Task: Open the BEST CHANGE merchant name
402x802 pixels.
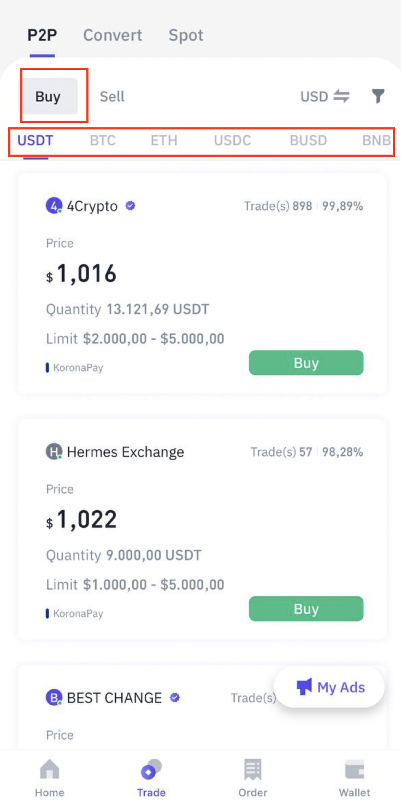Action: 114,698
